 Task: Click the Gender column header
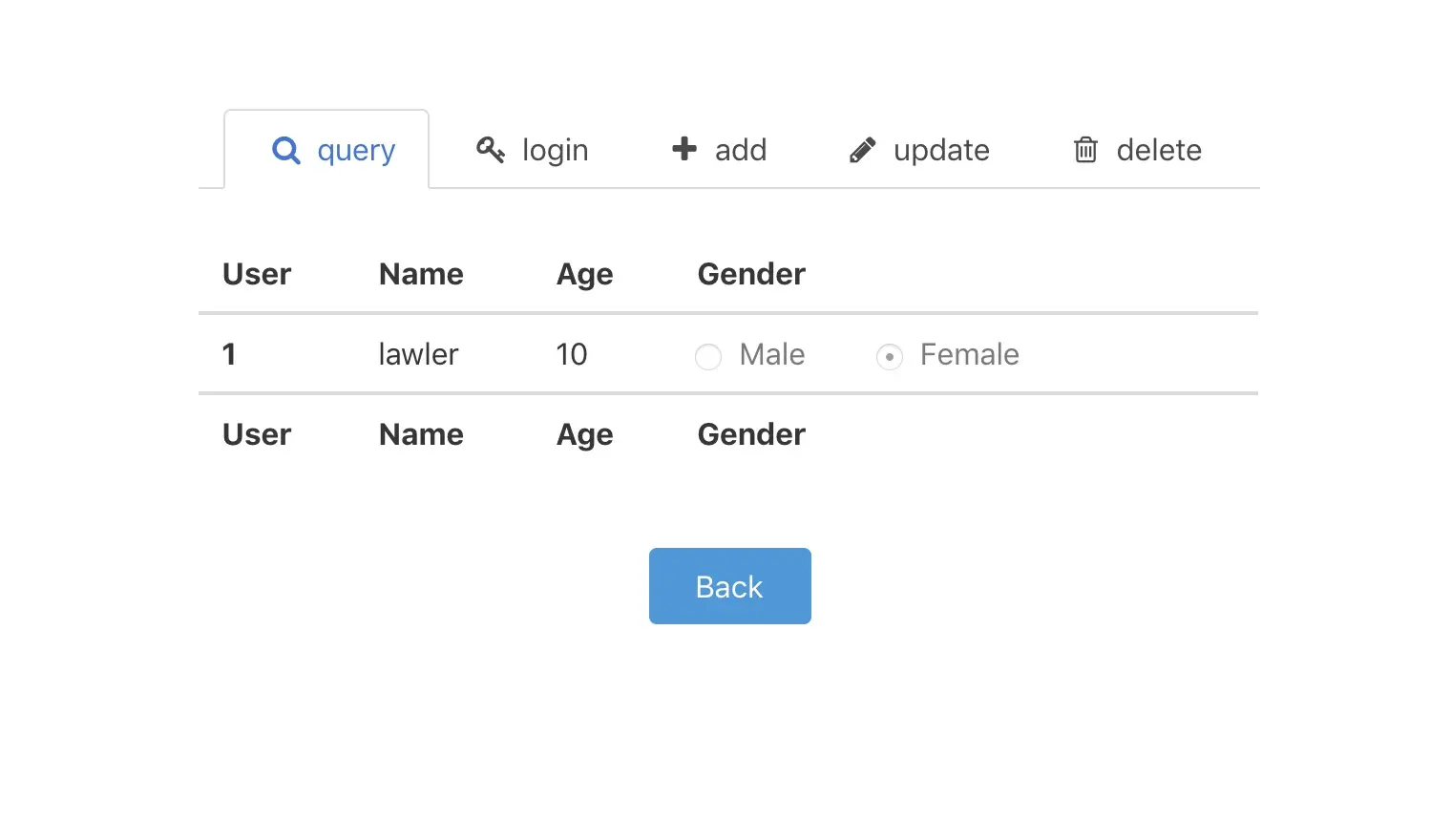tap(751, 274)
